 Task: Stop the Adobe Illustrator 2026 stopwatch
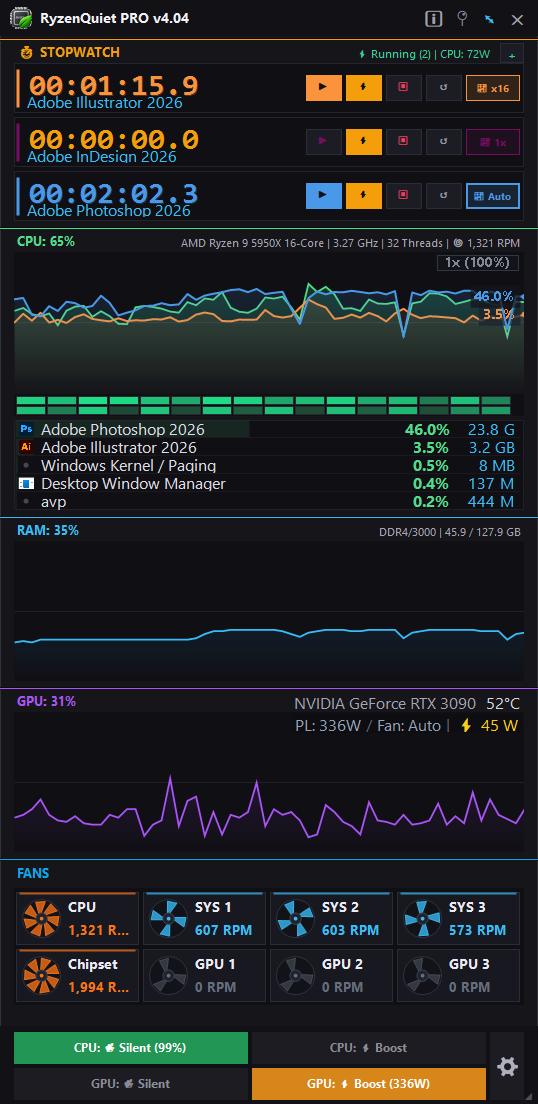pos(404,88)
